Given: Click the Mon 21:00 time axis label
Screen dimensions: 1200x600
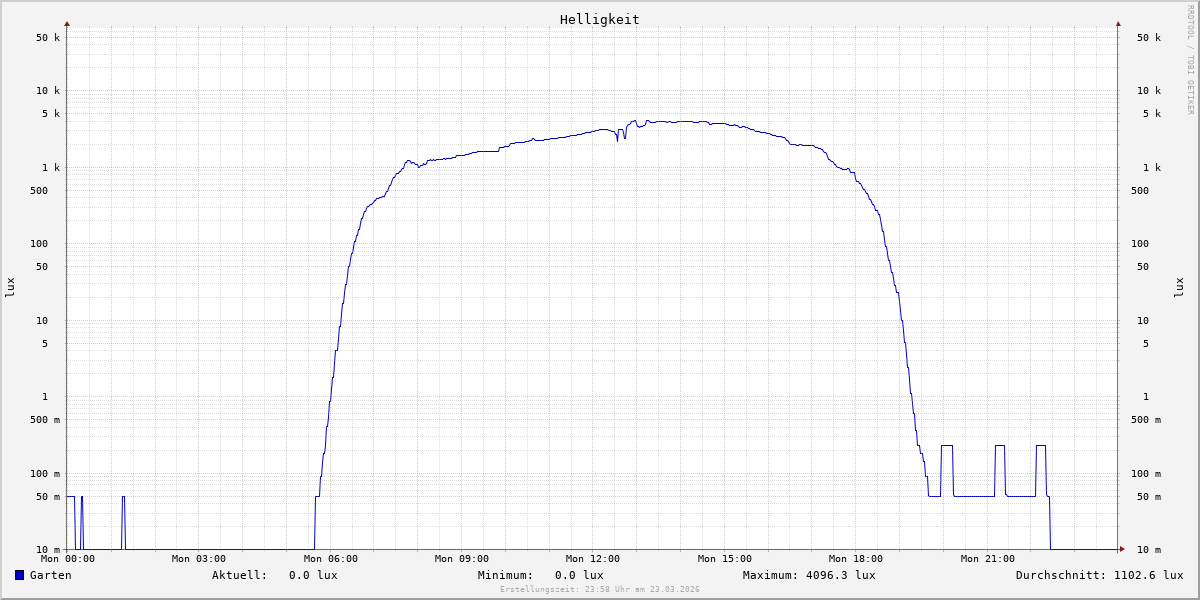Looking at the screenshot, I should coord(987,559).
